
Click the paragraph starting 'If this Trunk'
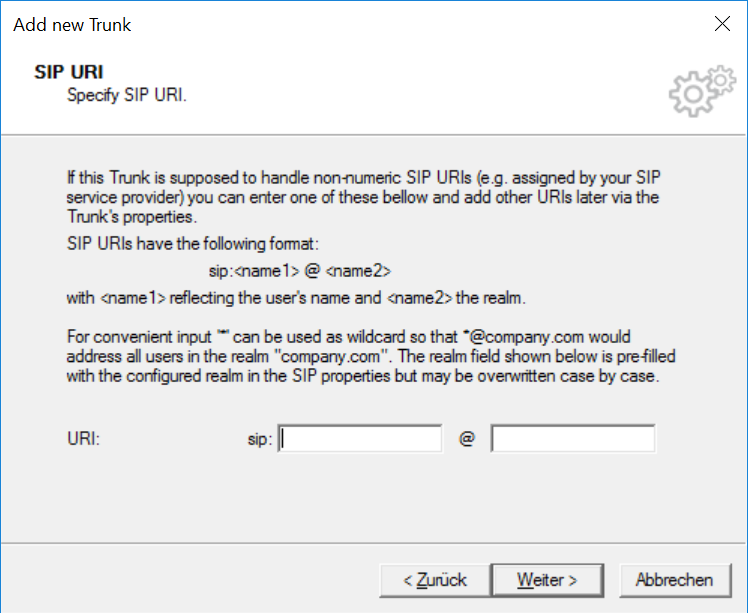click(364, 197)
